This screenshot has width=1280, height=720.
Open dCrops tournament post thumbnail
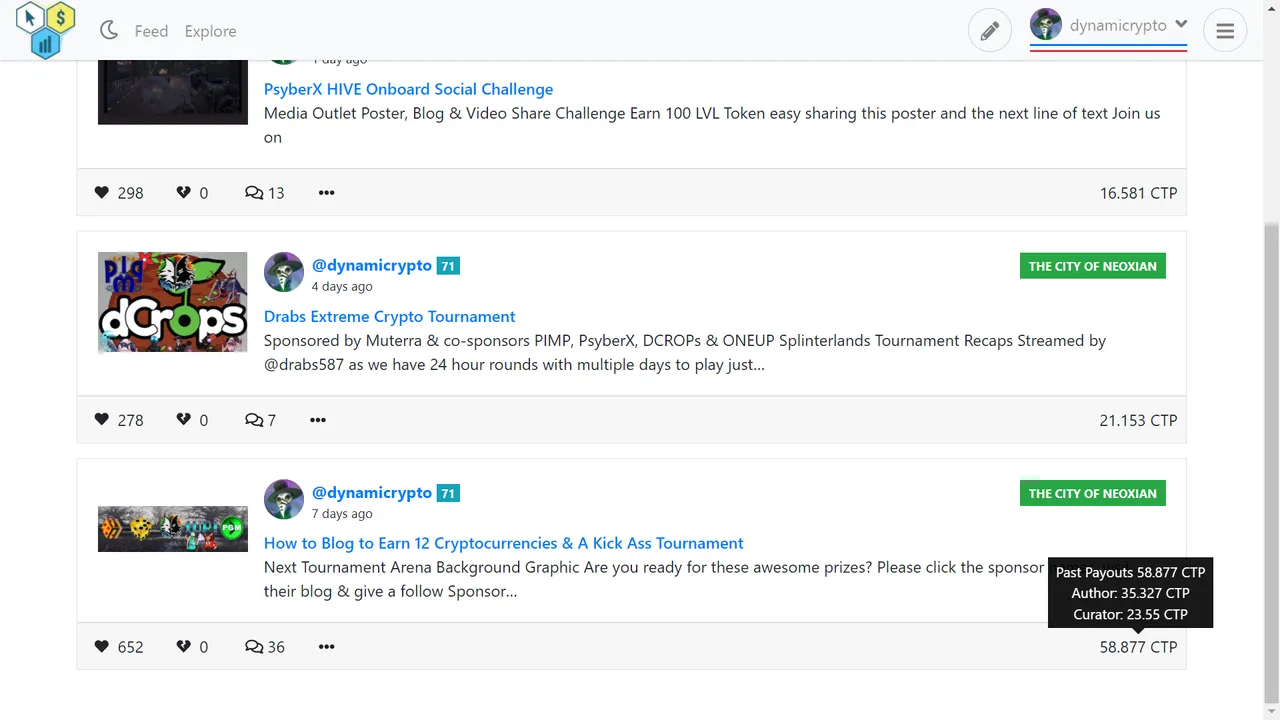tap(173, 302)
